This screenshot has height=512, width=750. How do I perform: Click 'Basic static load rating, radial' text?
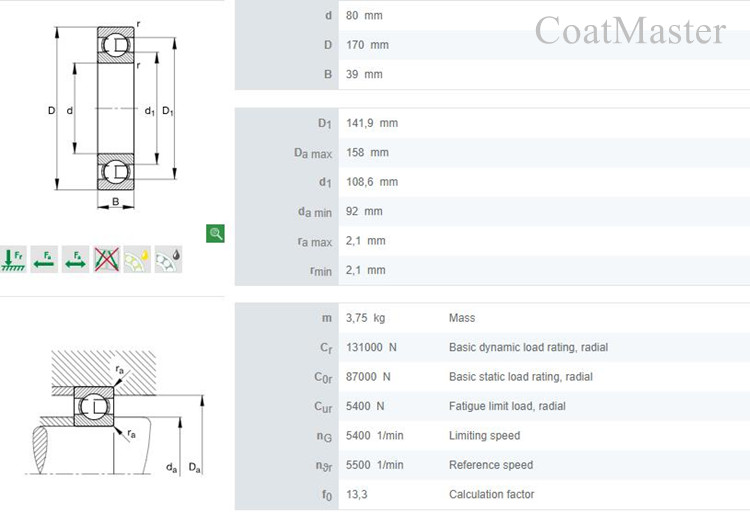tap(520, 377)
